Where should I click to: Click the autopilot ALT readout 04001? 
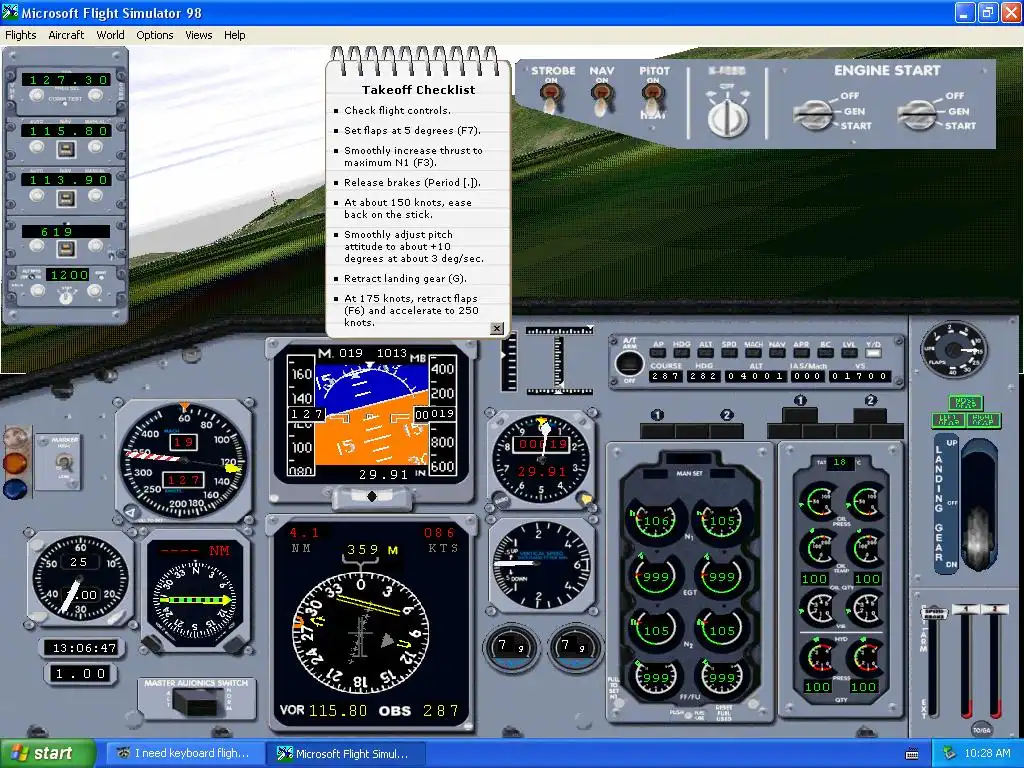[755, 376]
